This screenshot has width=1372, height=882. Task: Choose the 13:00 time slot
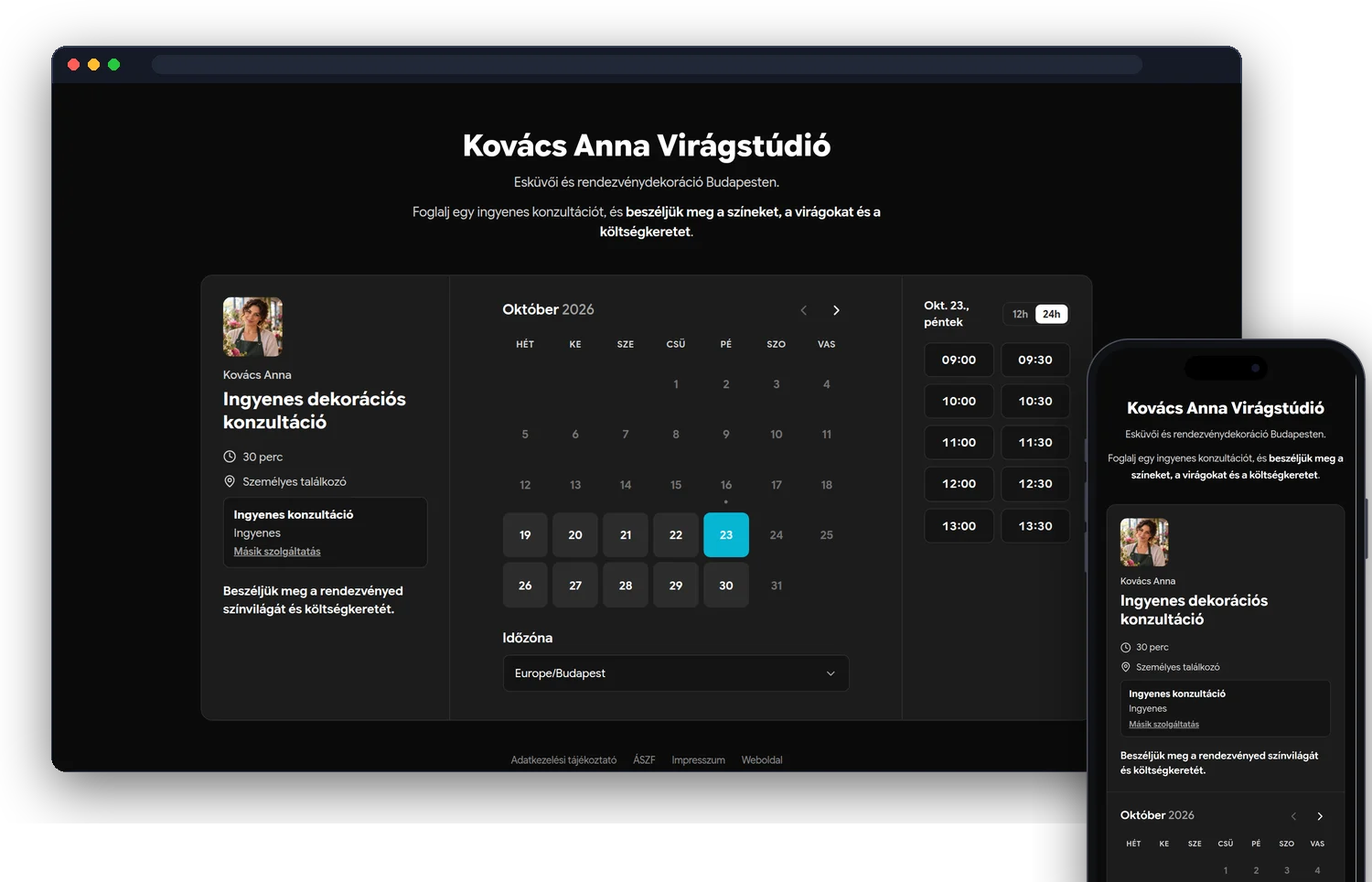(959, 526)
